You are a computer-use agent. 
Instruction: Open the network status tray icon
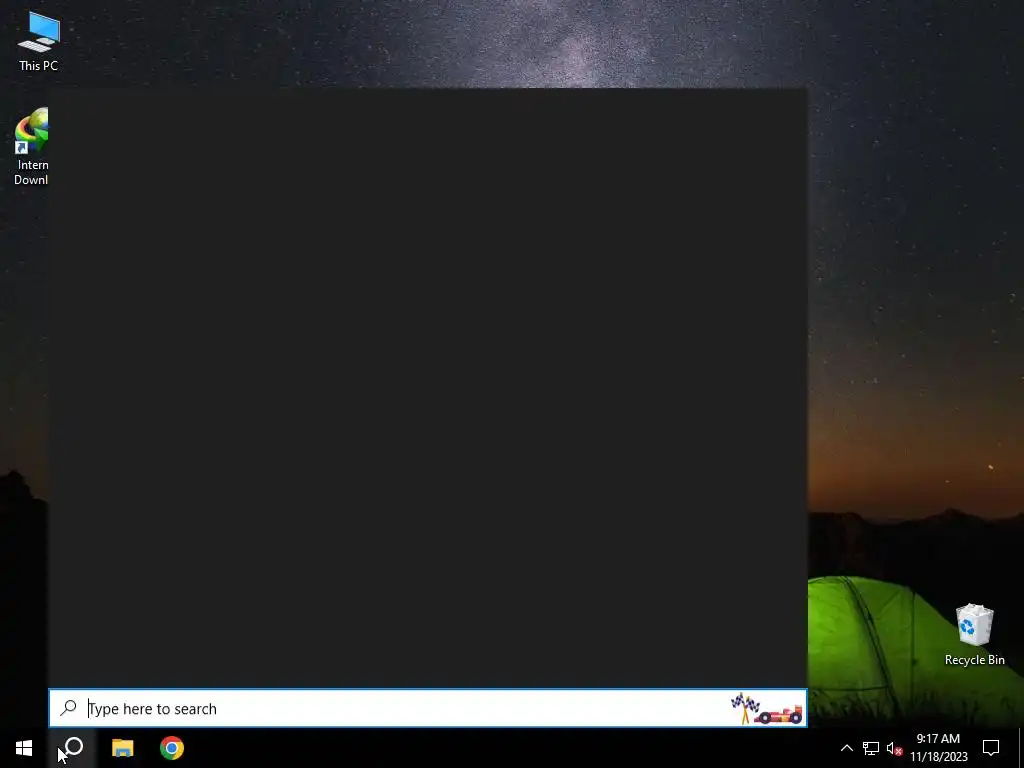point(871,748)
